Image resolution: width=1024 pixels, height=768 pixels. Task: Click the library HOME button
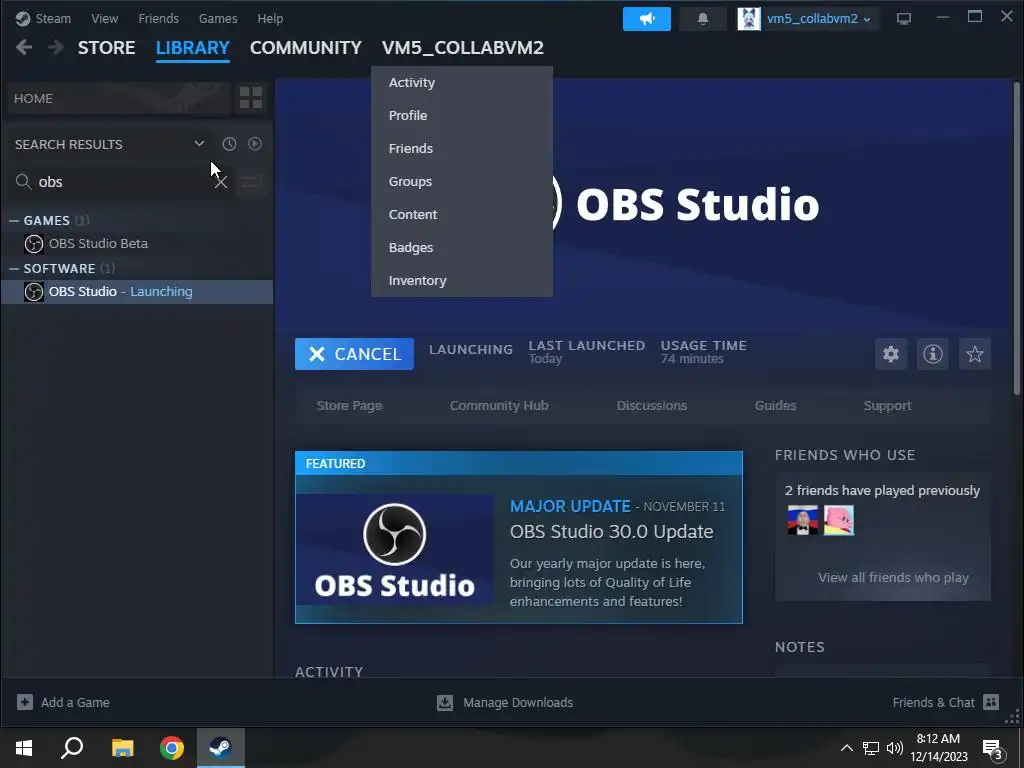[x=119, y=98]
